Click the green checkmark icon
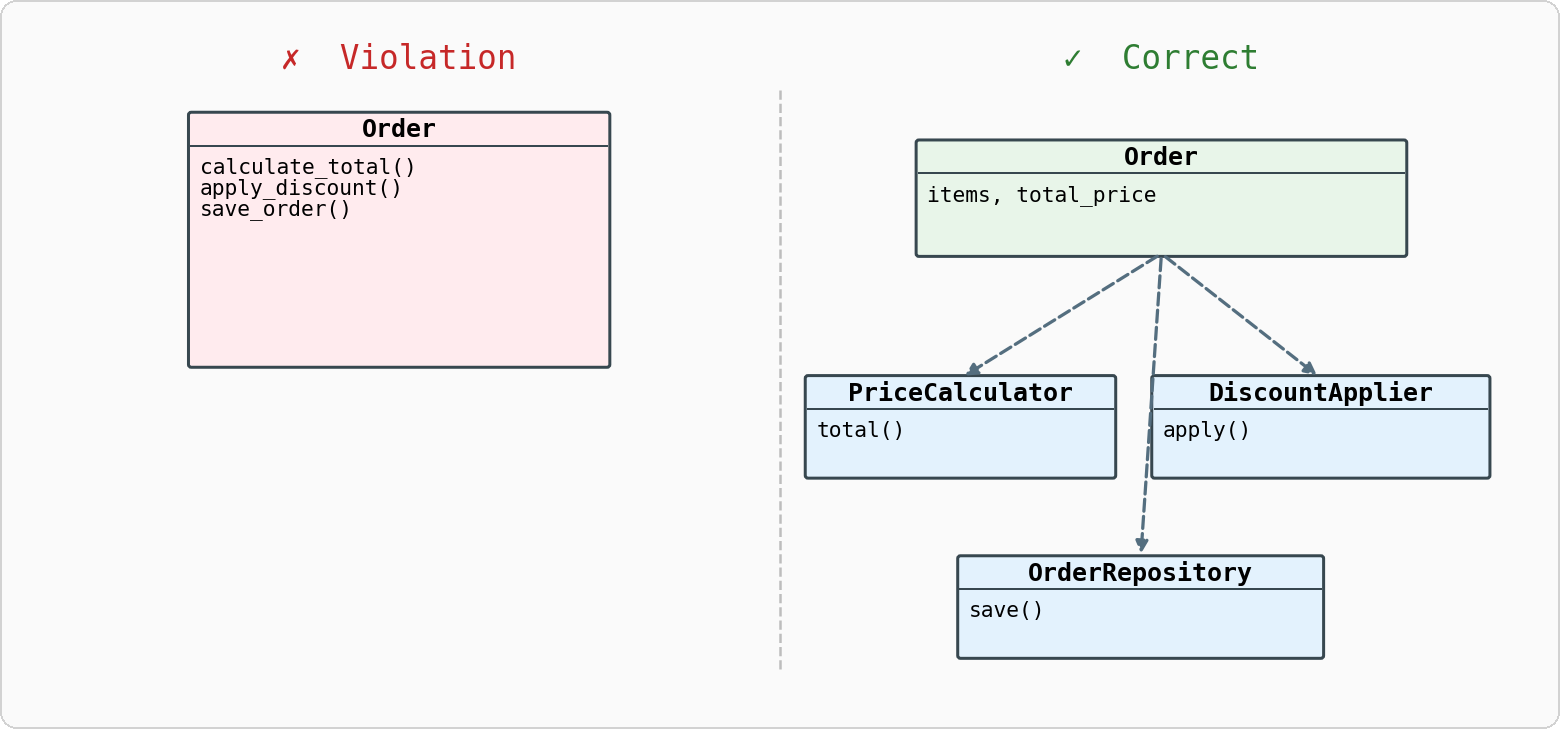Screen dimensions: 1560x729 [x=1072, y=59]
